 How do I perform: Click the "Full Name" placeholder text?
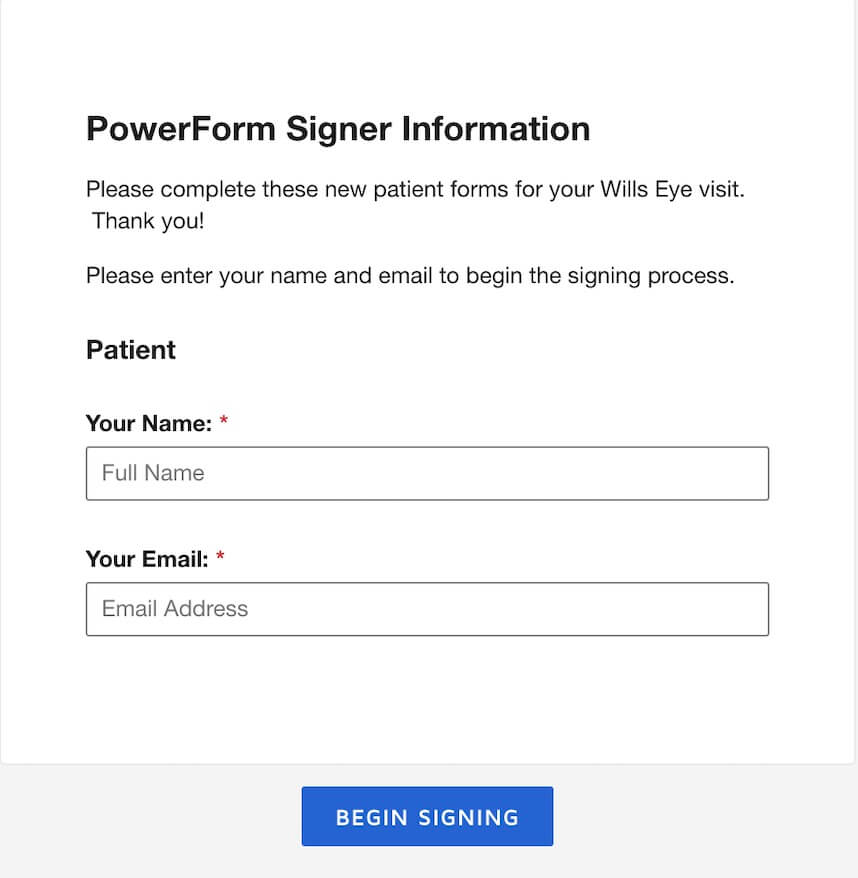click(x=153, y=473)
